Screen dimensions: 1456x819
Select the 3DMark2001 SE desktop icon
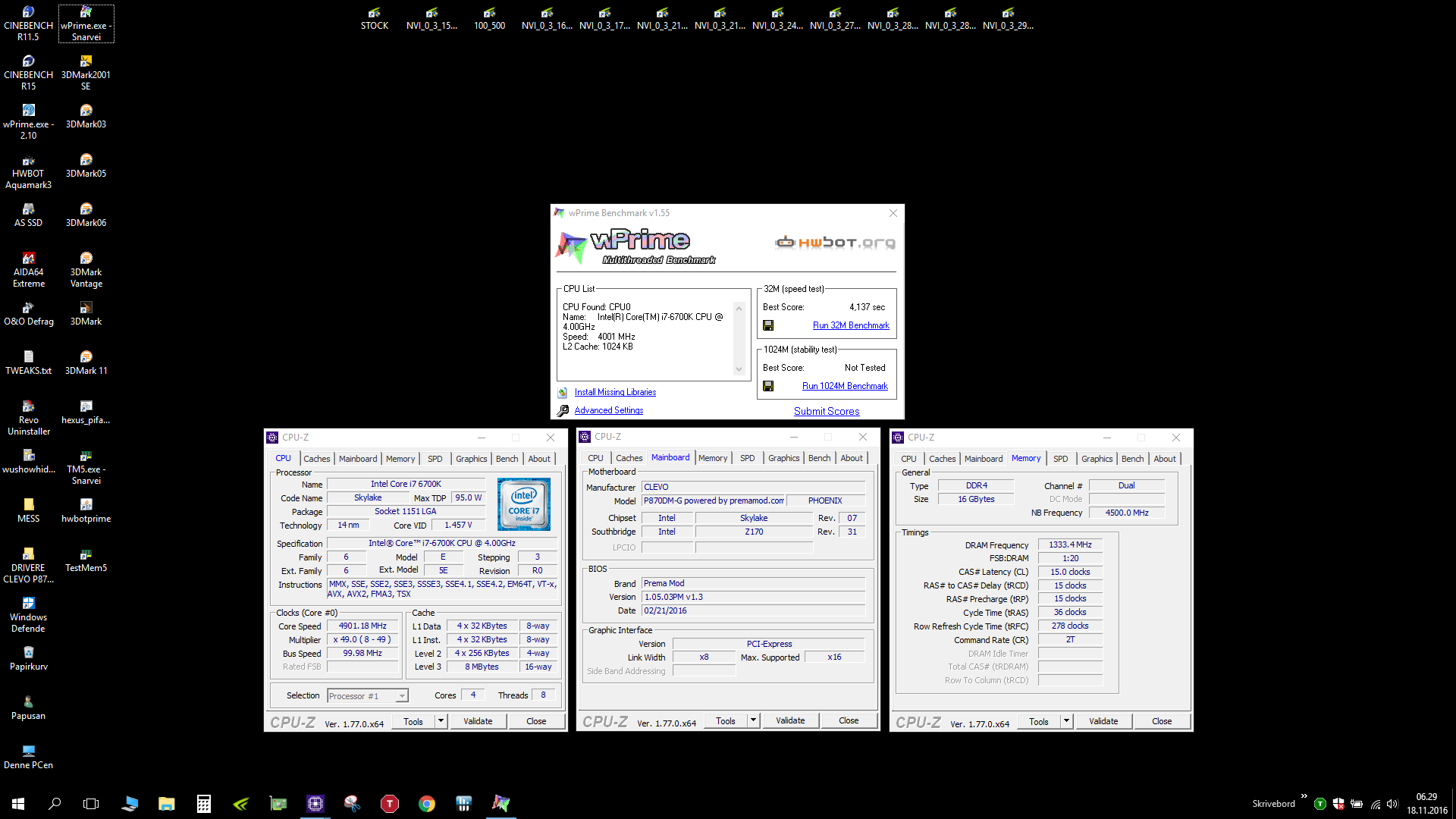click(86, 73)
